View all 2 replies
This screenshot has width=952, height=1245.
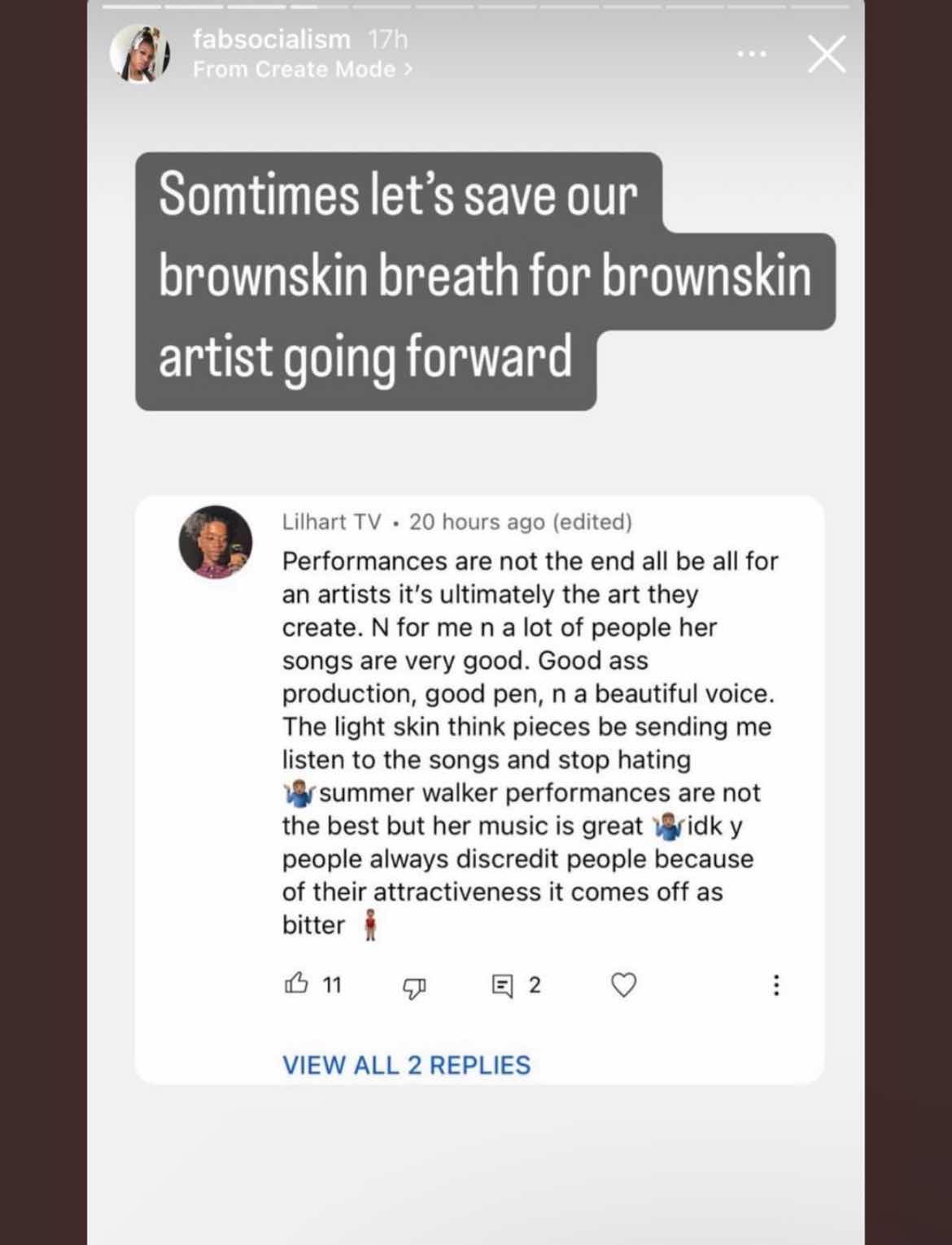pos(406,1064)
